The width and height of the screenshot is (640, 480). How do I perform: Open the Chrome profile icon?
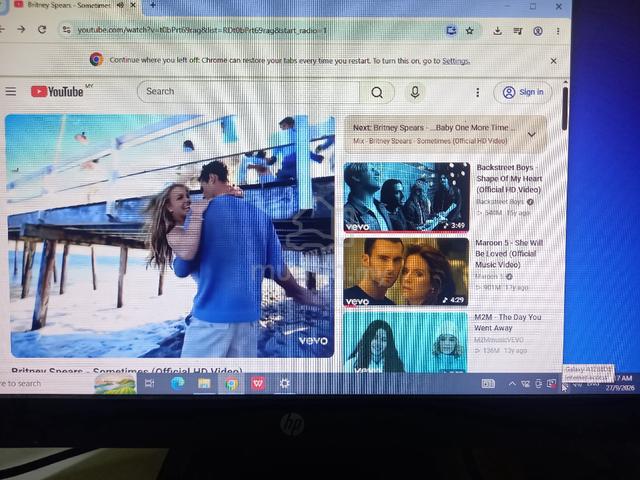pyautogui.click(x=538, y=31)
